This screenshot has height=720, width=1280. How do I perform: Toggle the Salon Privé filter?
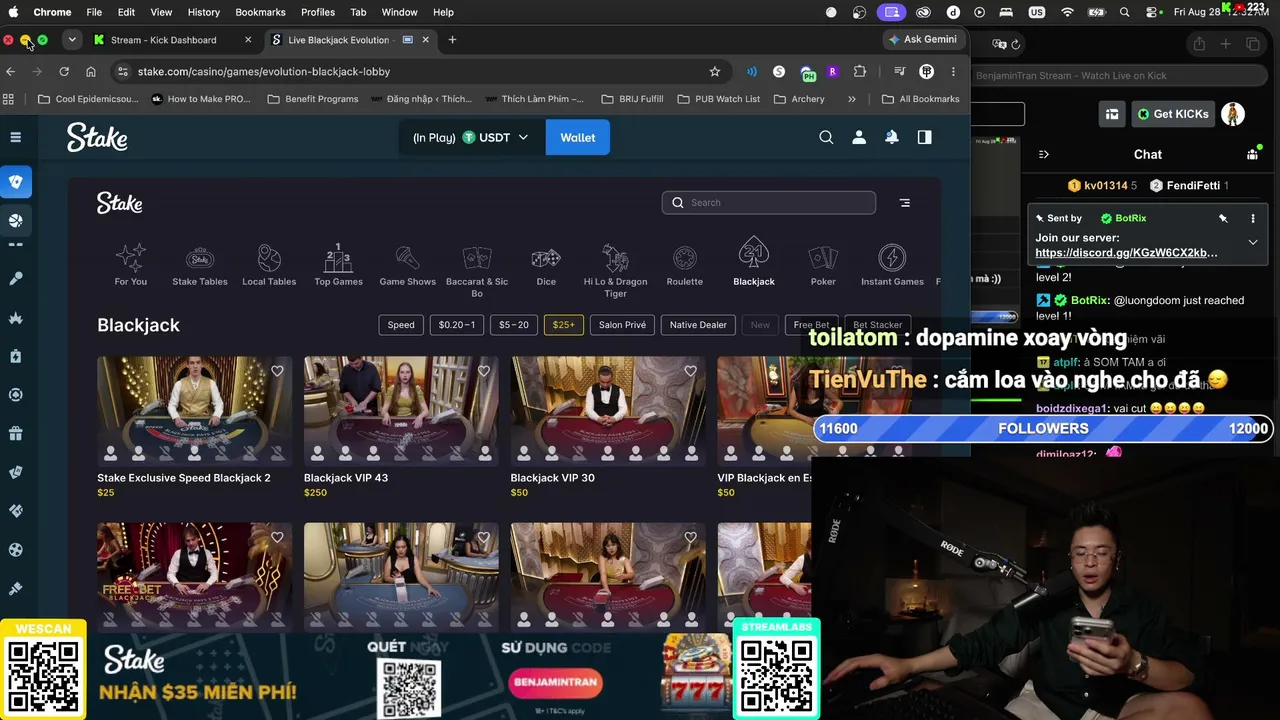click(x=622, y=325)
